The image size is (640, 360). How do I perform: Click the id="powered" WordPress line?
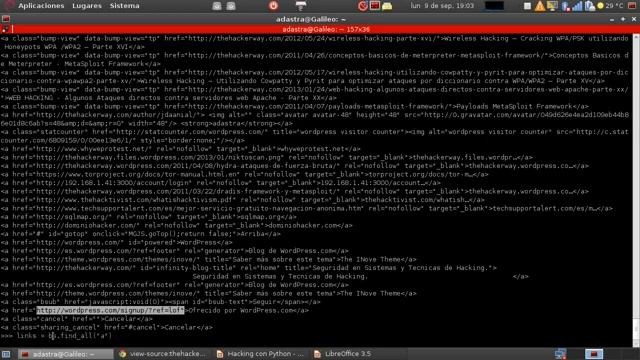click(117, 242)
